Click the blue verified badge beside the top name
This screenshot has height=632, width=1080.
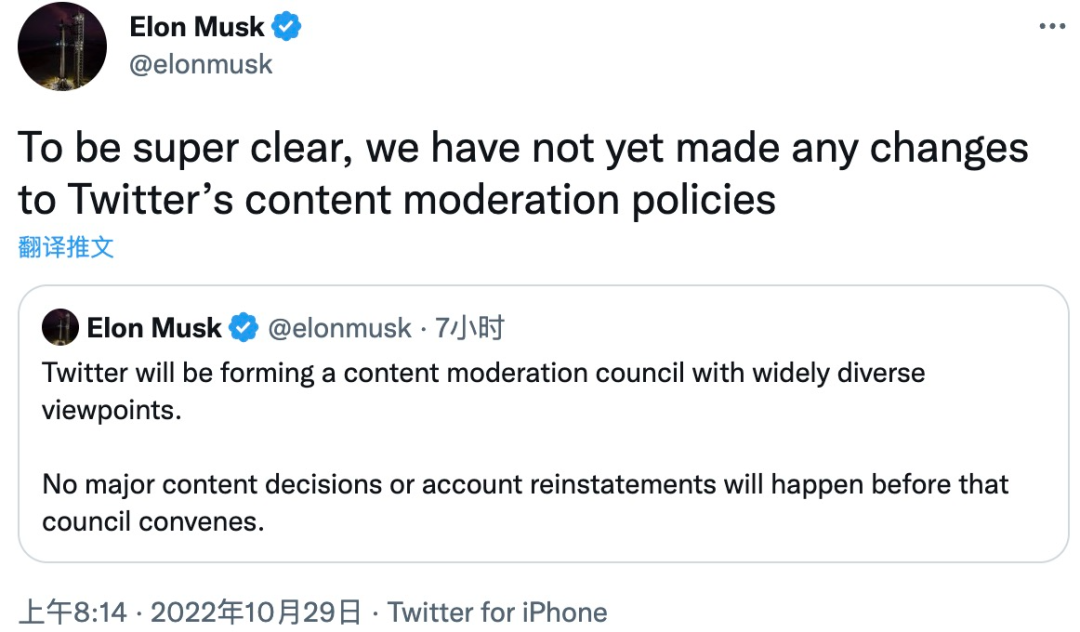[x=287, y=28]
